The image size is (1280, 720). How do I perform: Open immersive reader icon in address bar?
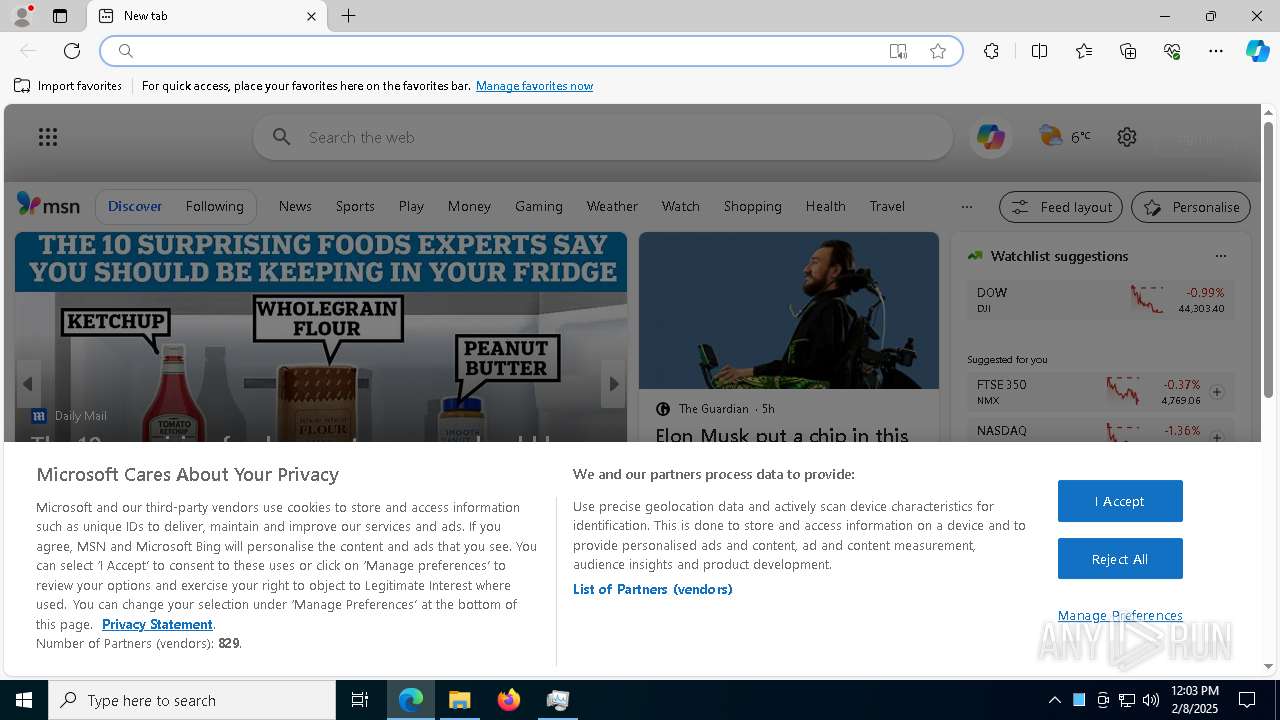[x=898, y=51]
